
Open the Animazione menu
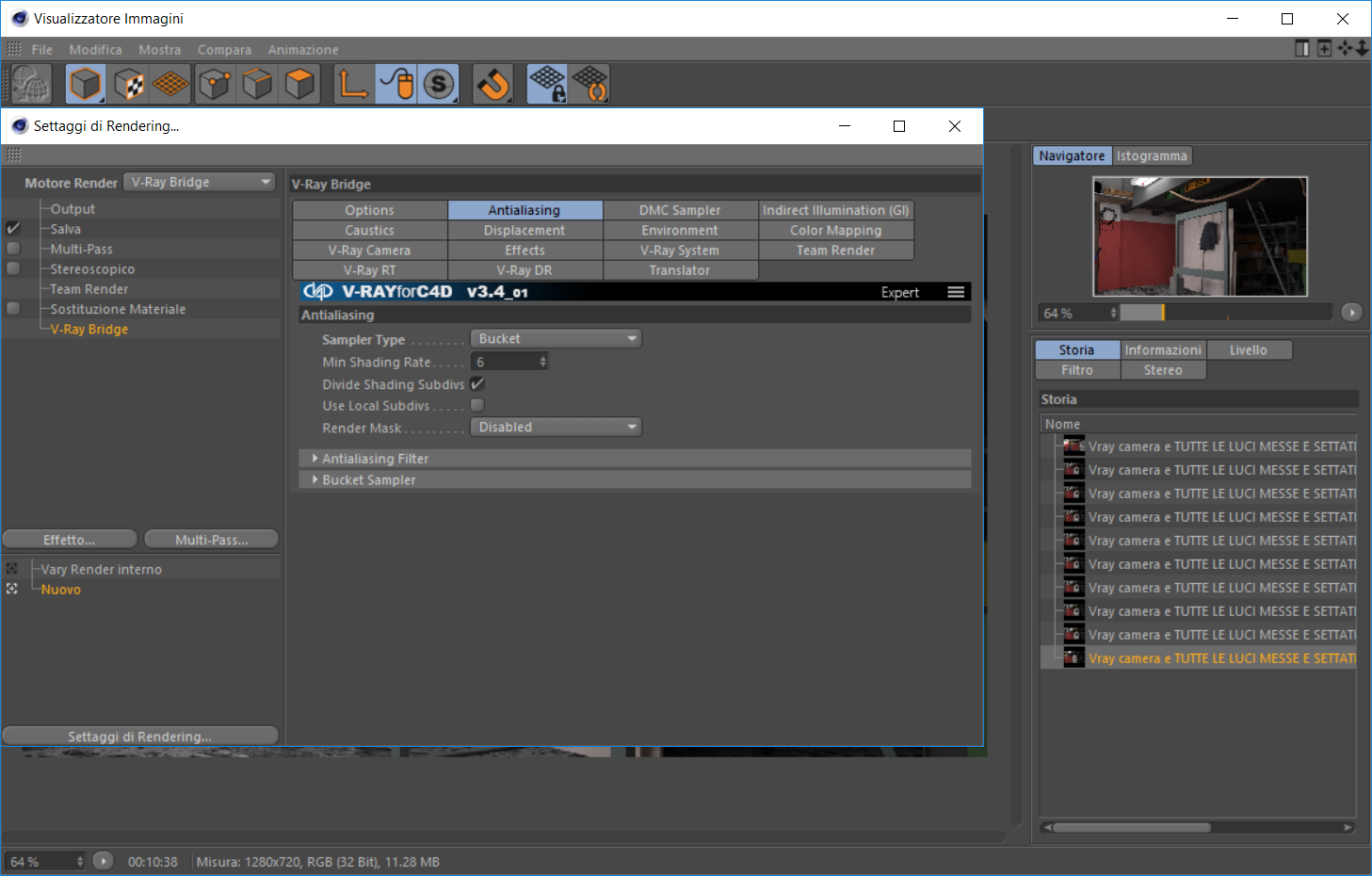(303, 50)
